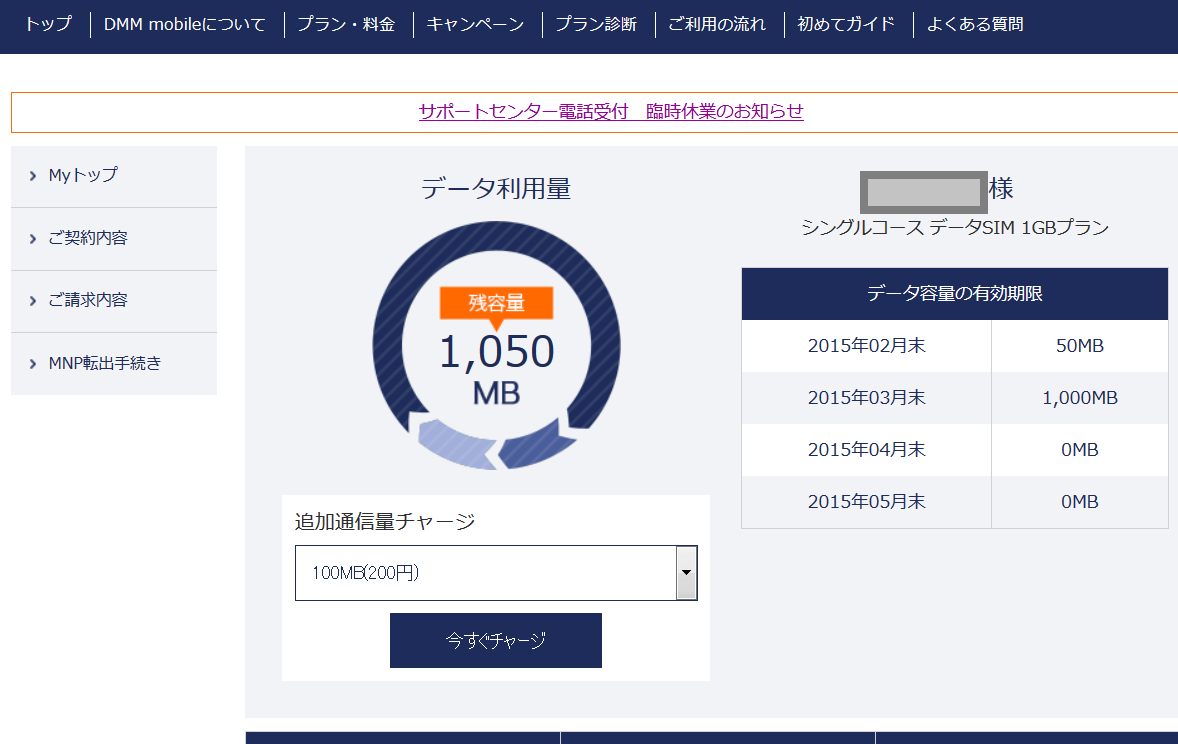Select Myトップ in sidebar

114,176
